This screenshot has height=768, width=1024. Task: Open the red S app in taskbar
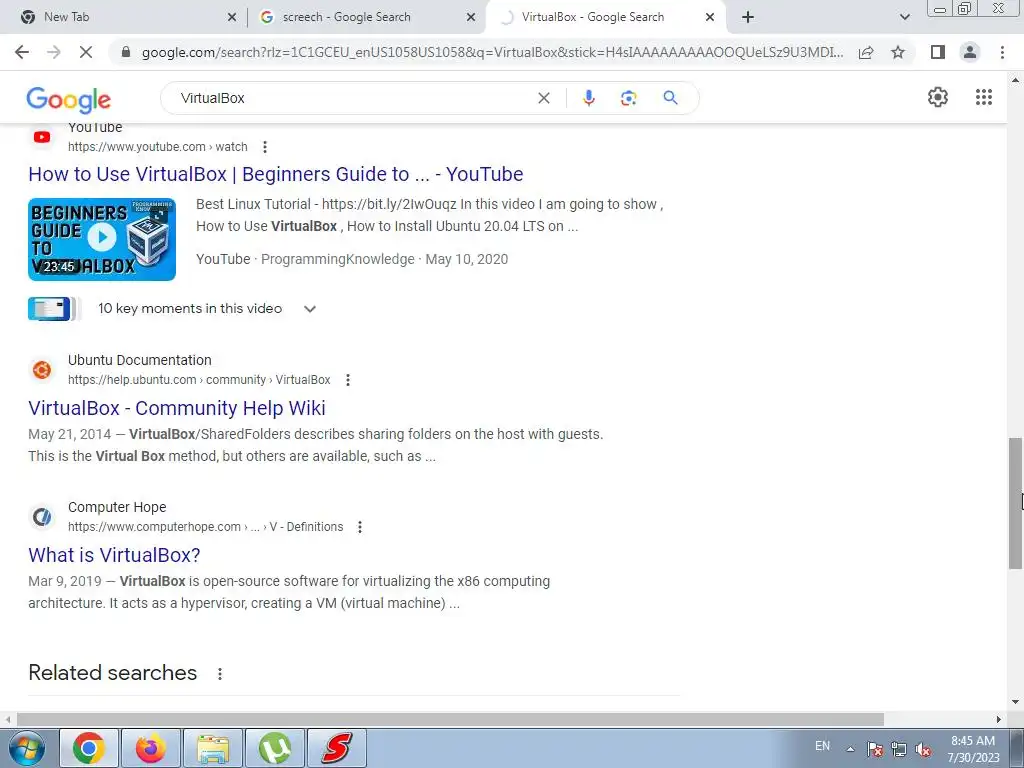point(337,748)
